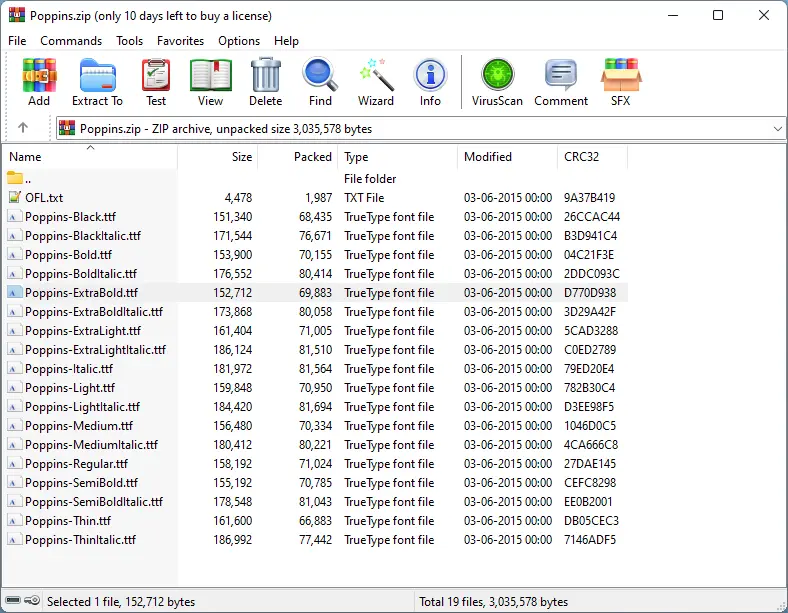Viewport: 788px width, 613px height.
Task: Click the Poppins-Bold.ttf font icon
Action: [x=15, y=255]
